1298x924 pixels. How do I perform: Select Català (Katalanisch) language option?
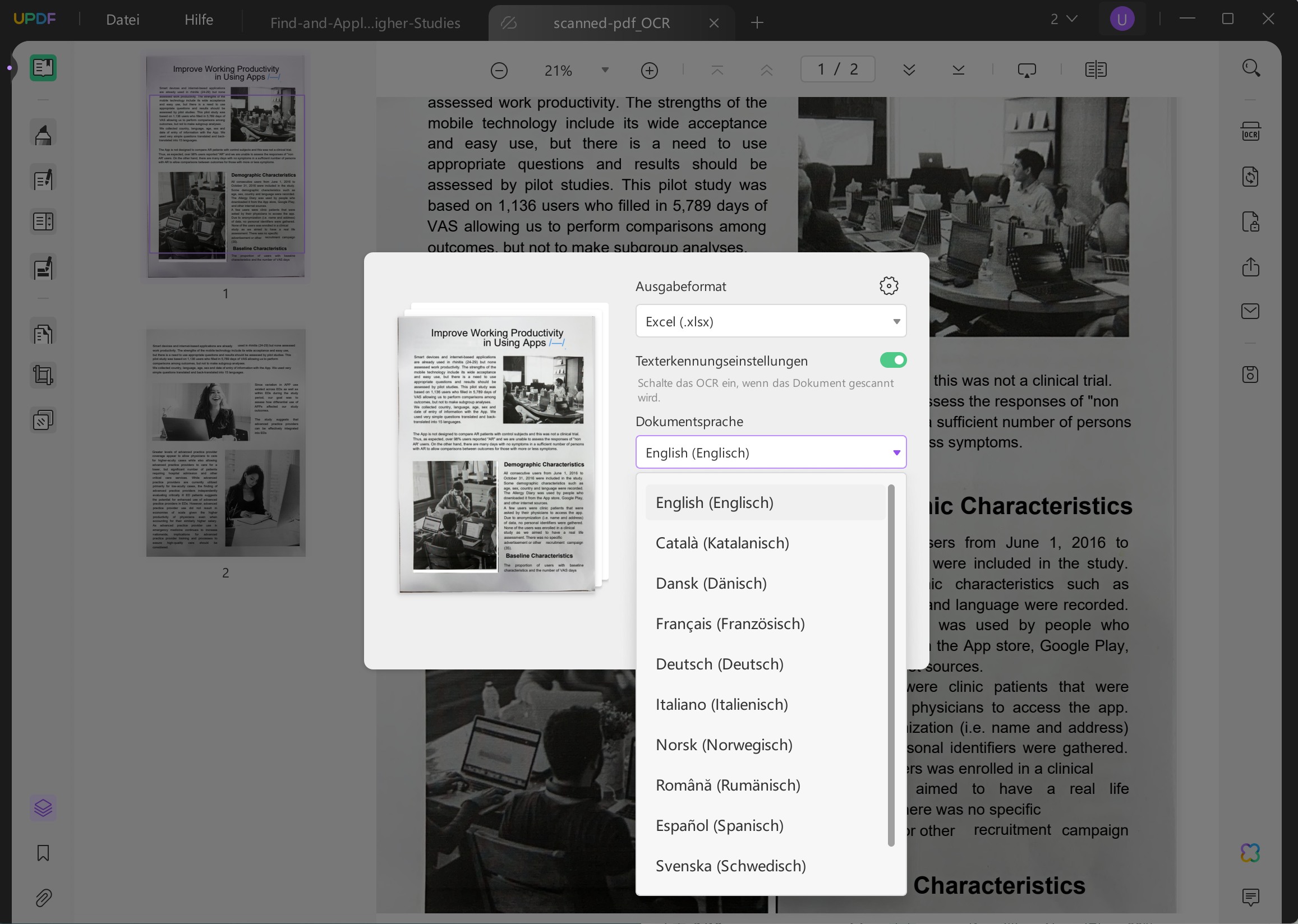[x=764, y=543]
